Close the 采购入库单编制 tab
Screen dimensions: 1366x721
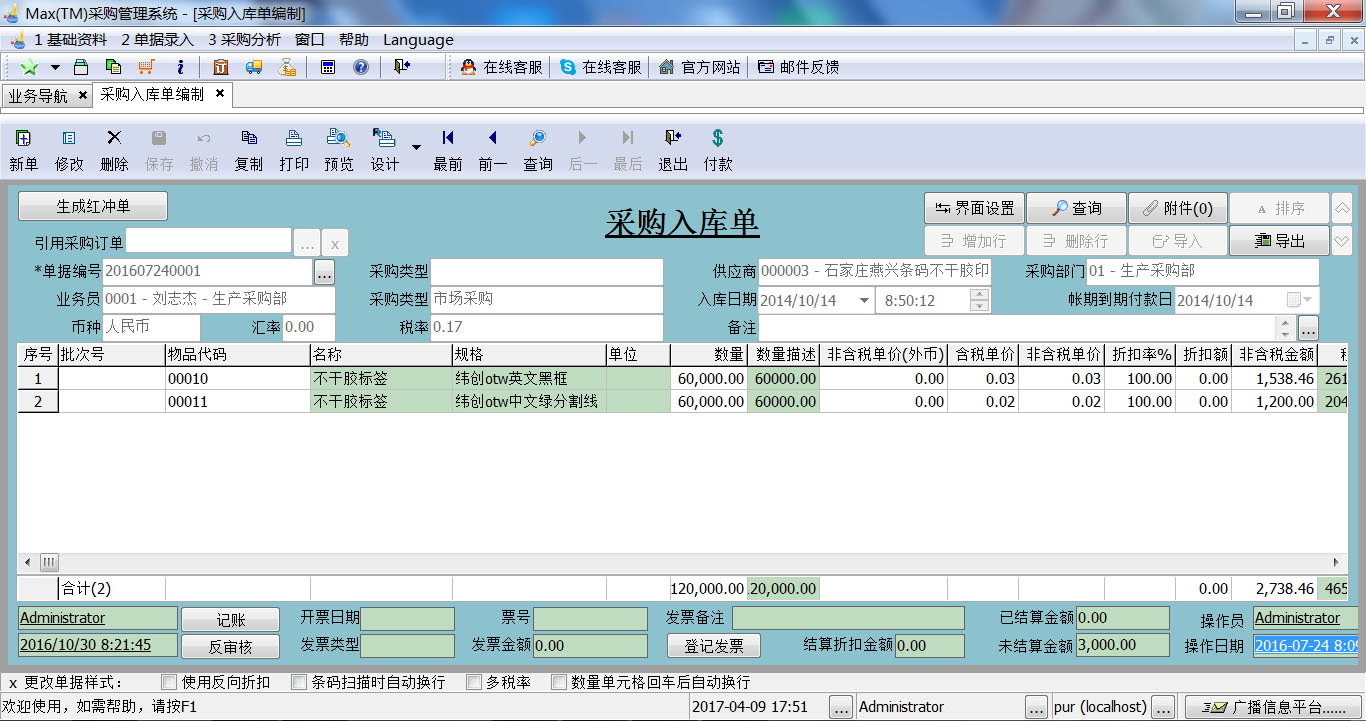220,94
